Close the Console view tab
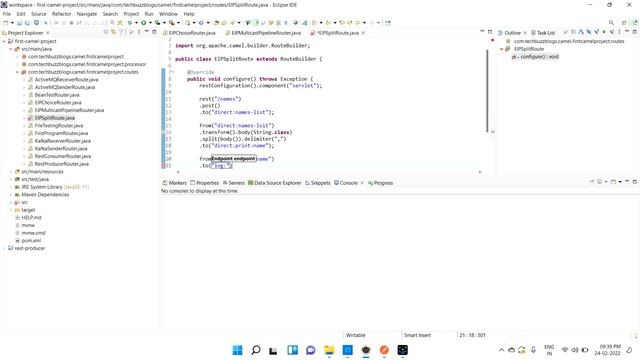The image size is (640, 360). click(x=362, y=183)
